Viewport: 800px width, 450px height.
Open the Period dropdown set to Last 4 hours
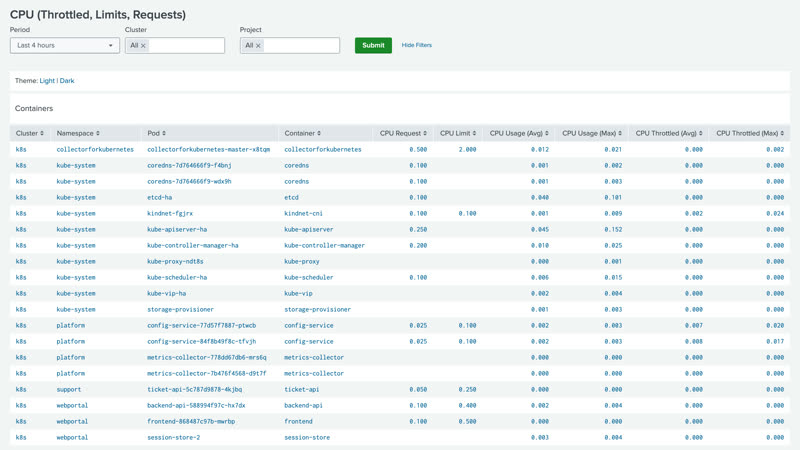[x=65, y=45]
